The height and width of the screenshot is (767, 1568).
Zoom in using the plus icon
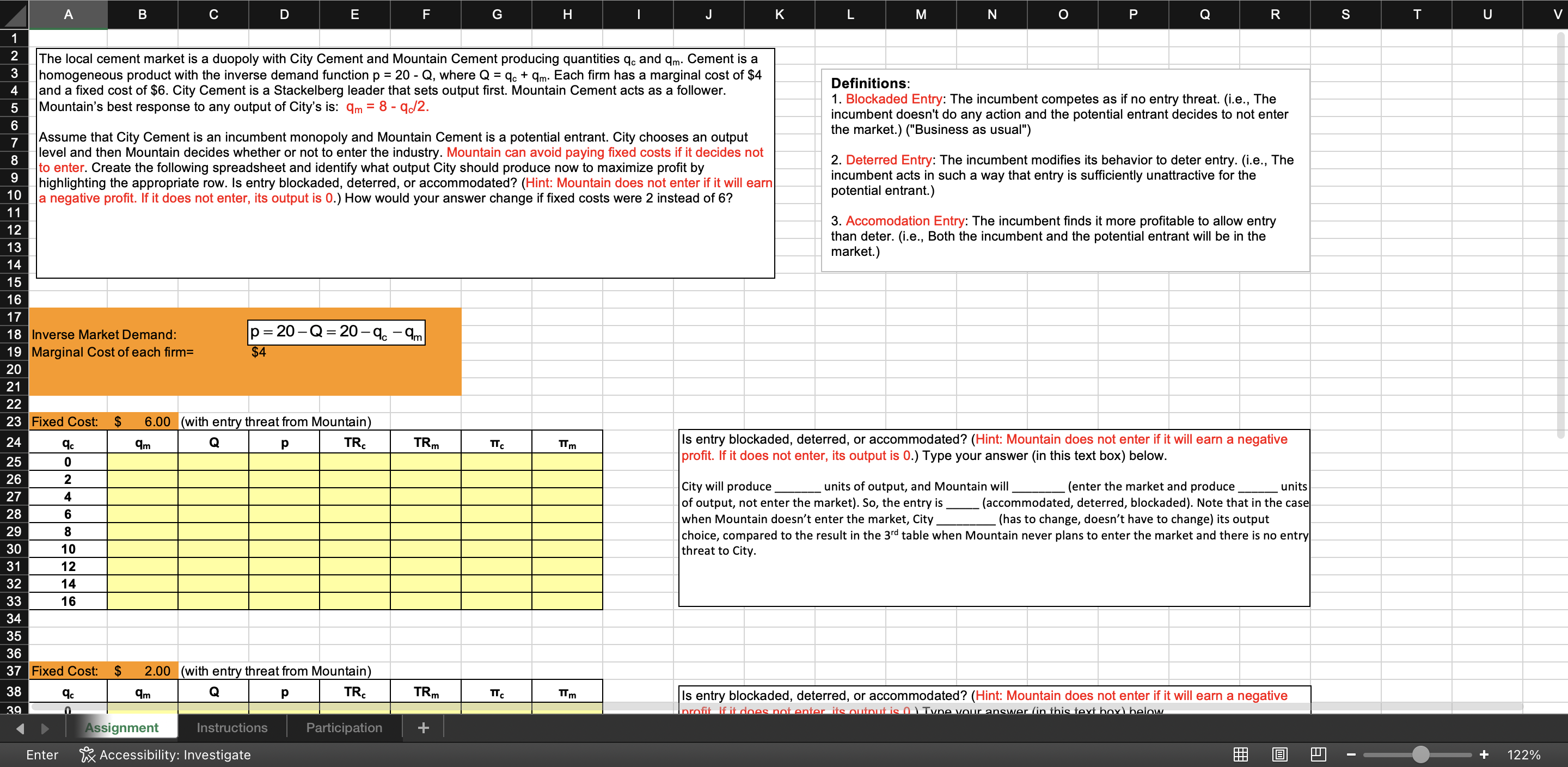coord(1484,754)
